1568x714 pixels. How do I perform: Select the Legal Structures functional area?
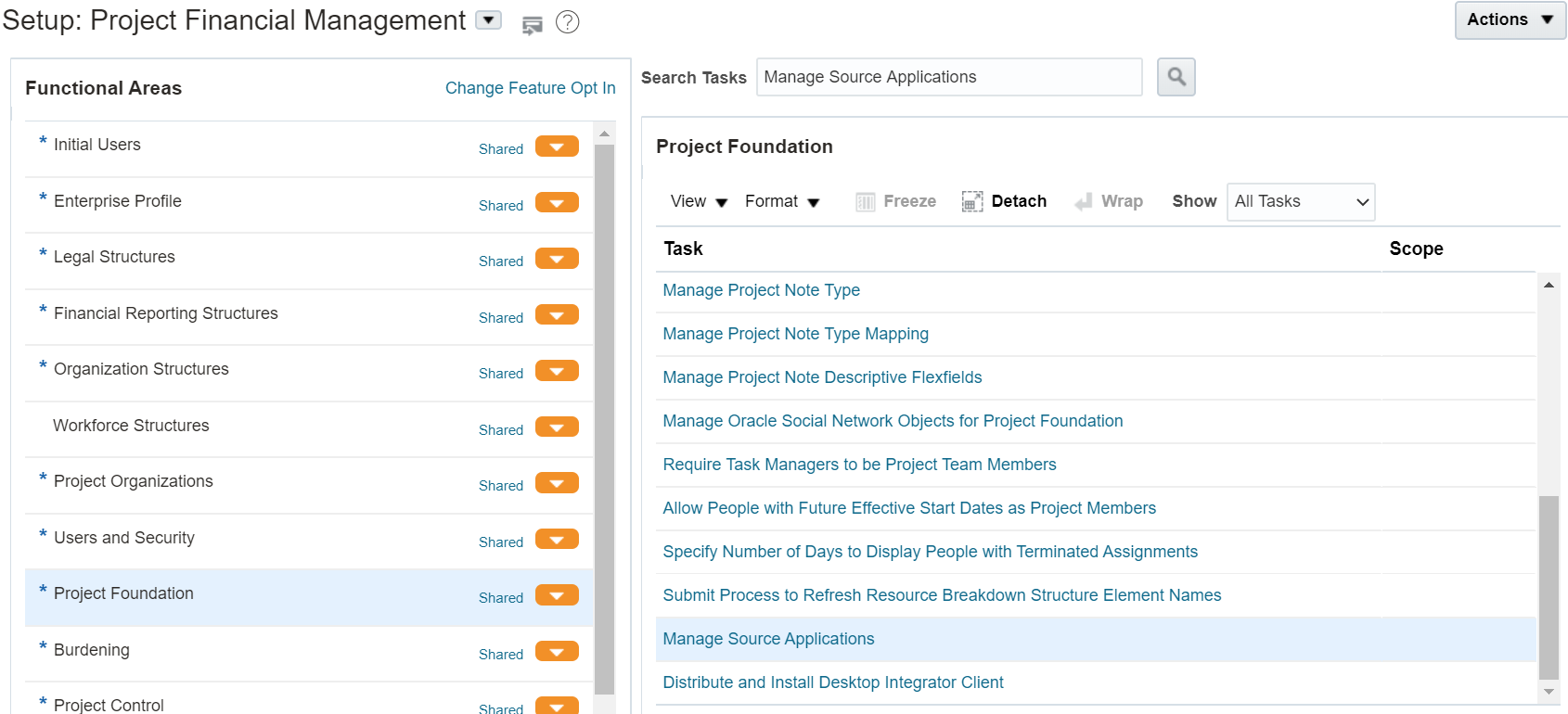point(114,257)
